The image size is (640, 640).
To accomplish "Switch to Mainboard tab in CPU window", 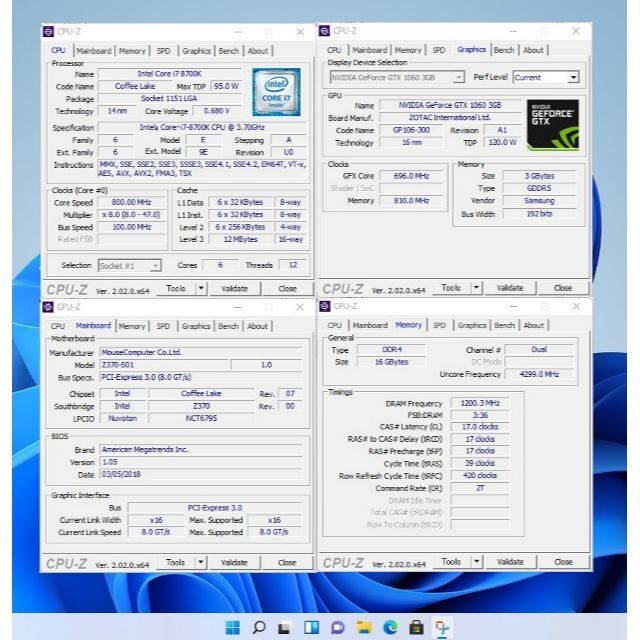I will [94, 51].
